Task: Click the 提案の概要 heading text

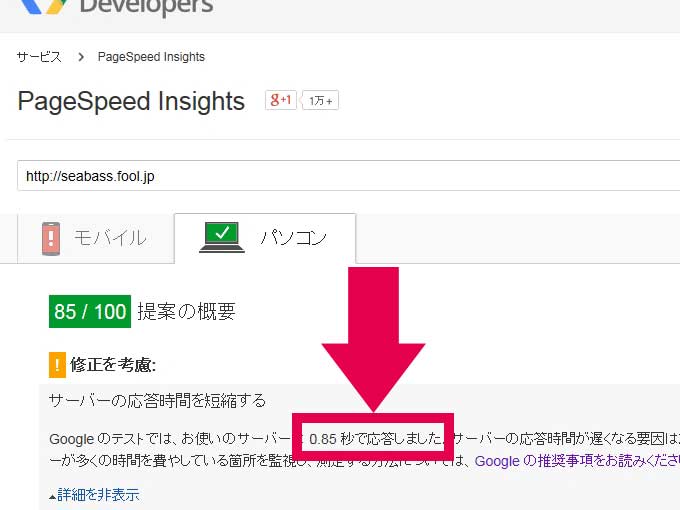Action: pyautogui.click(x=186, y=311)
